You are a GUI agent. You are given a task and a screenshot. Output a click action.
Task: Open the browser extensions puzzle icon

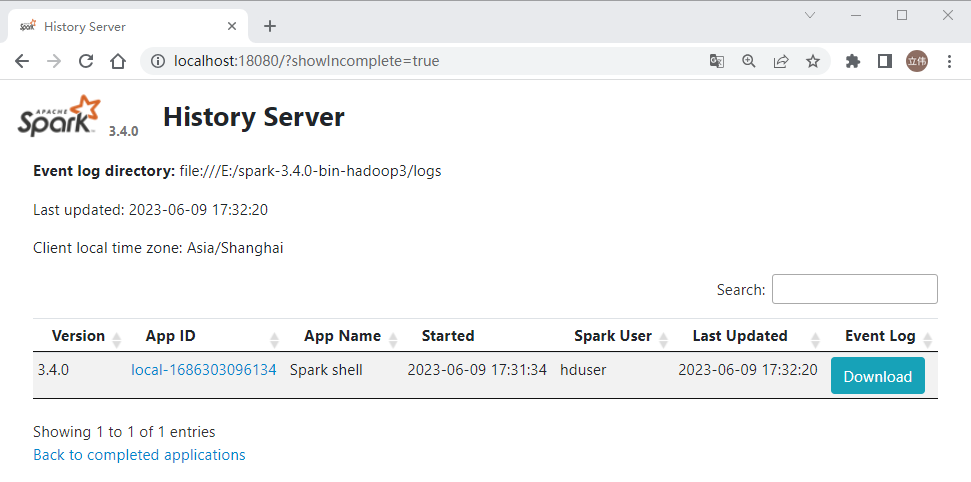pyautogui.click(x=853, y=61)
